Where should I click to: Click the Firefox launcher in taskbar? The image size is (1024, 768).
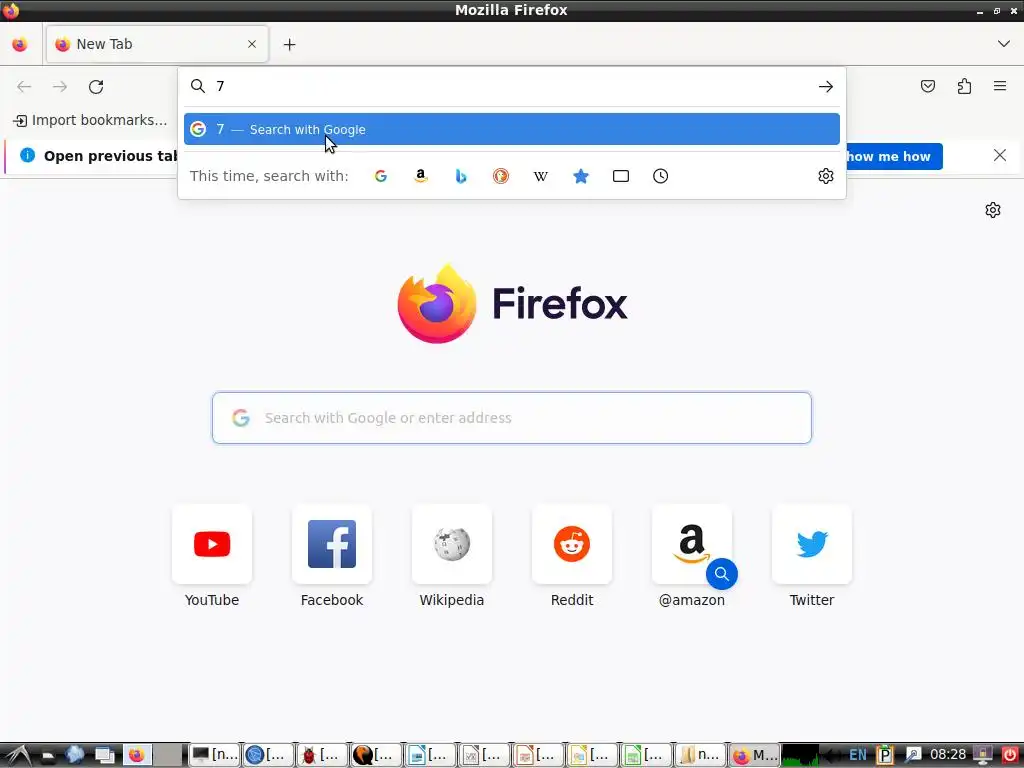tap(136, 756)
